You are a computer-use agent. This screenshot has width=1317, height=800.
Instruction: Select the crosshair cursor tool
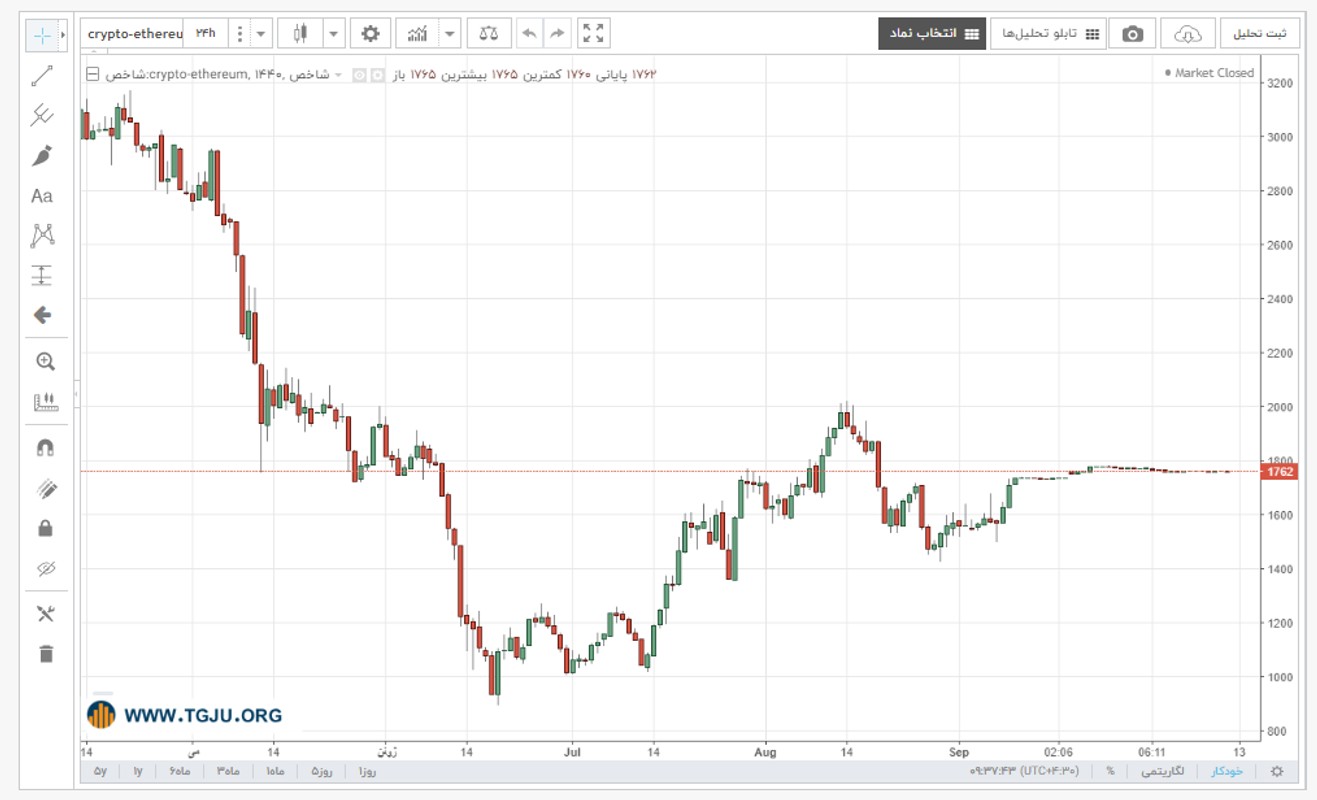[42, 34]
